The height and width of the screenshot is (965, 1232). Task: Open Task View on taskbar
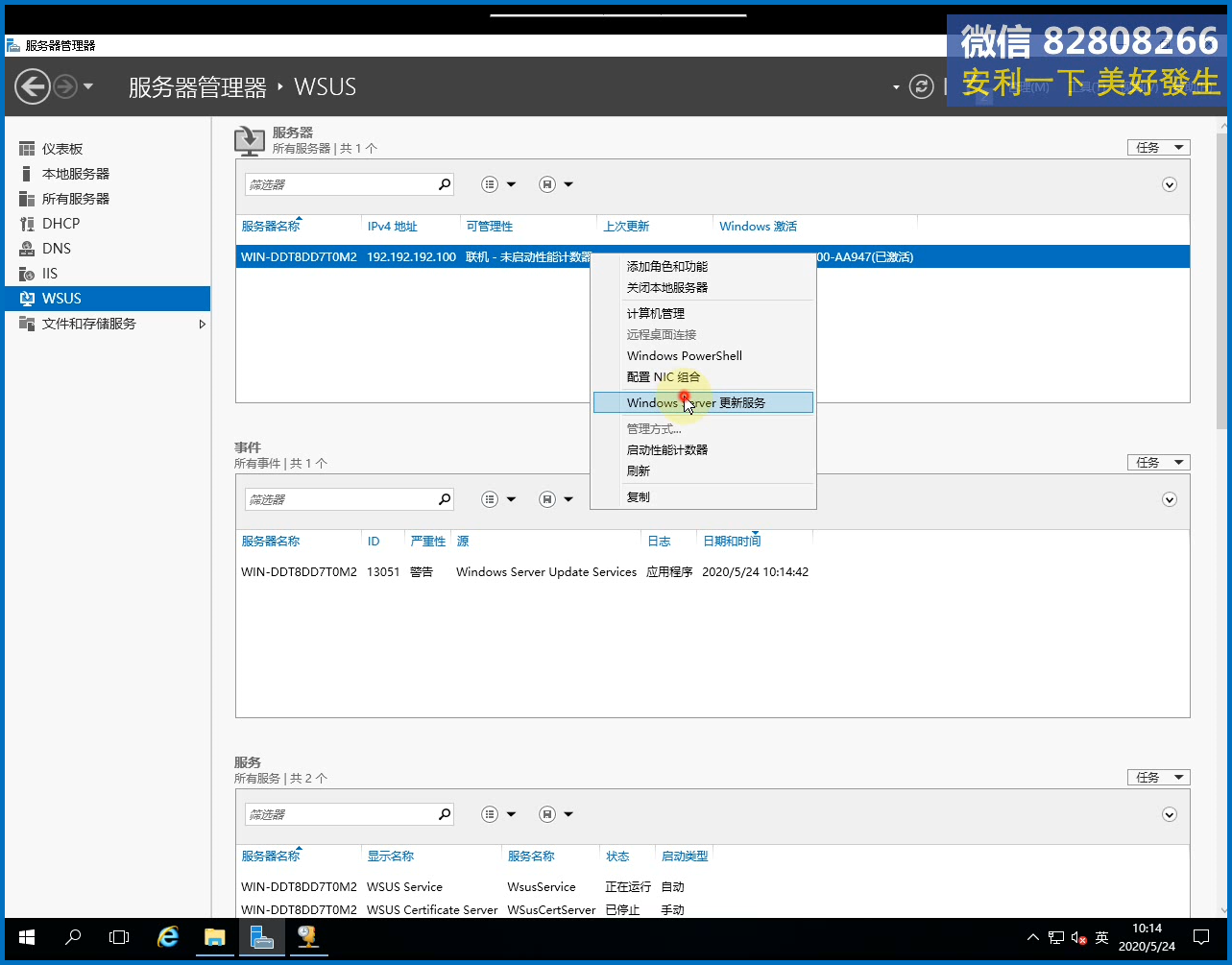(x=119, y=937)
